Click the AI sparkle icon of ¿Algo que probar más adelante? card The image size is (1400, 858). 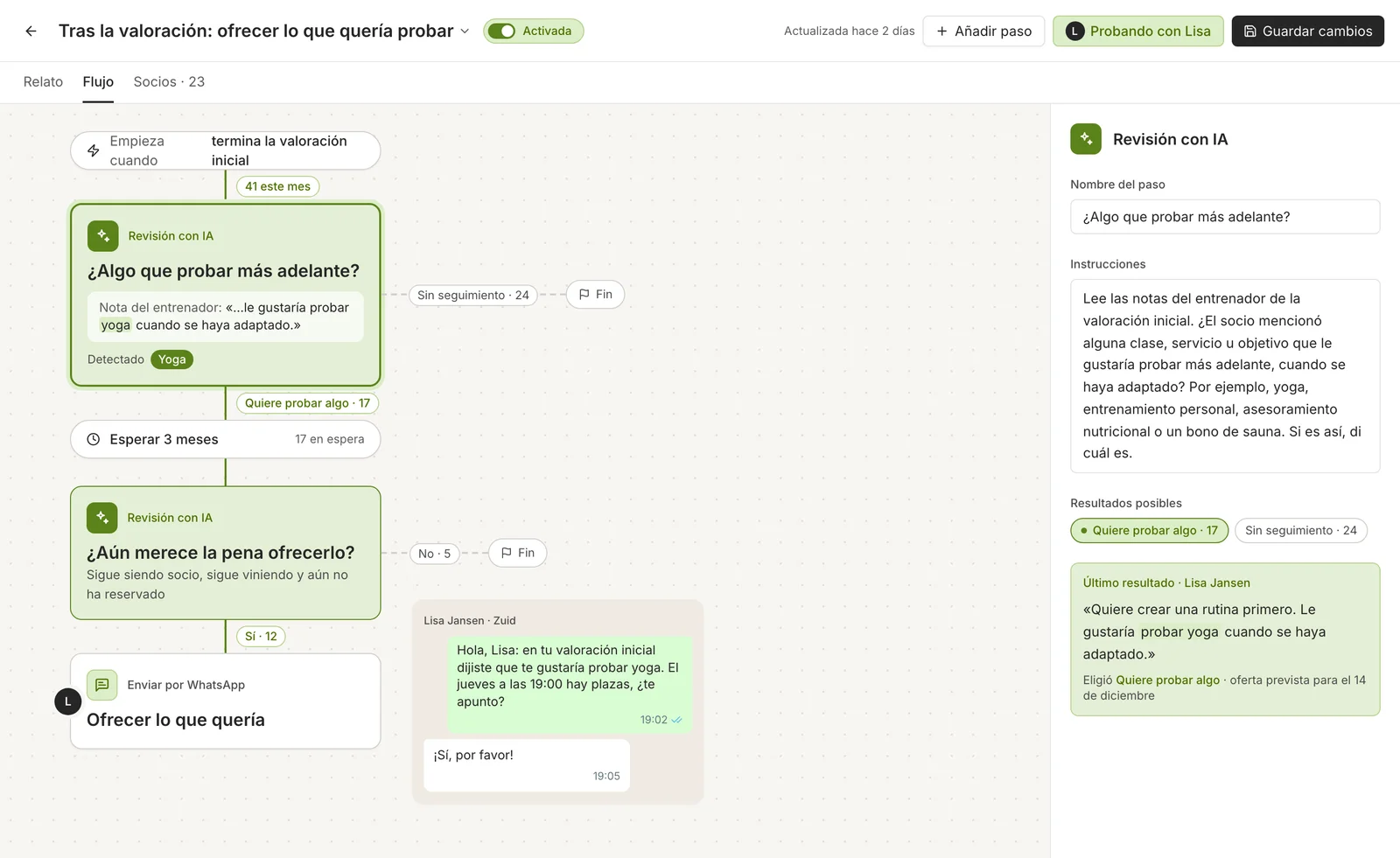coord(103,236)
